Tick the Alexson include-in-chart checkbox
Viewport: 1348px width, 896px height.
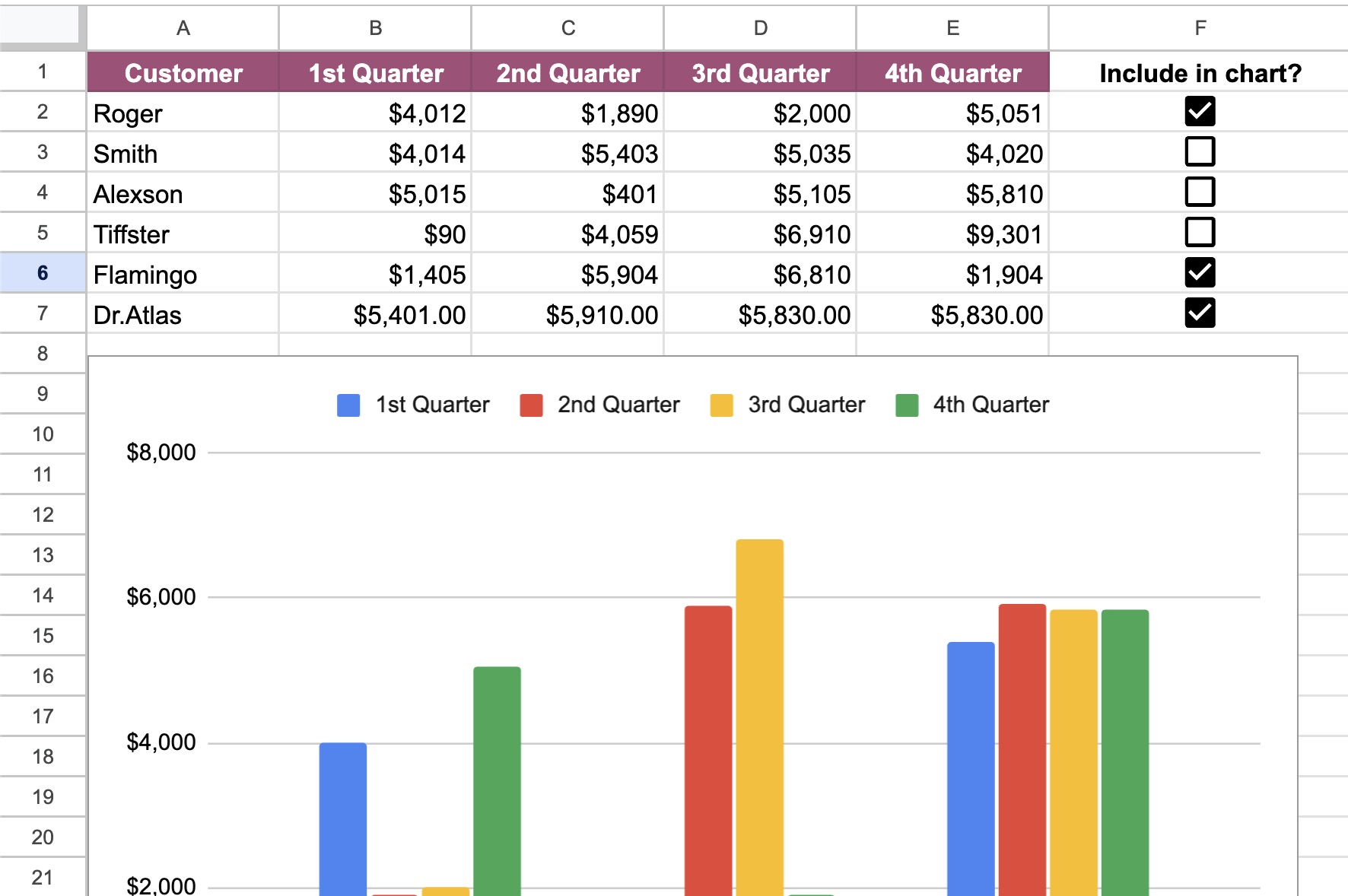tap(1200, 192)
